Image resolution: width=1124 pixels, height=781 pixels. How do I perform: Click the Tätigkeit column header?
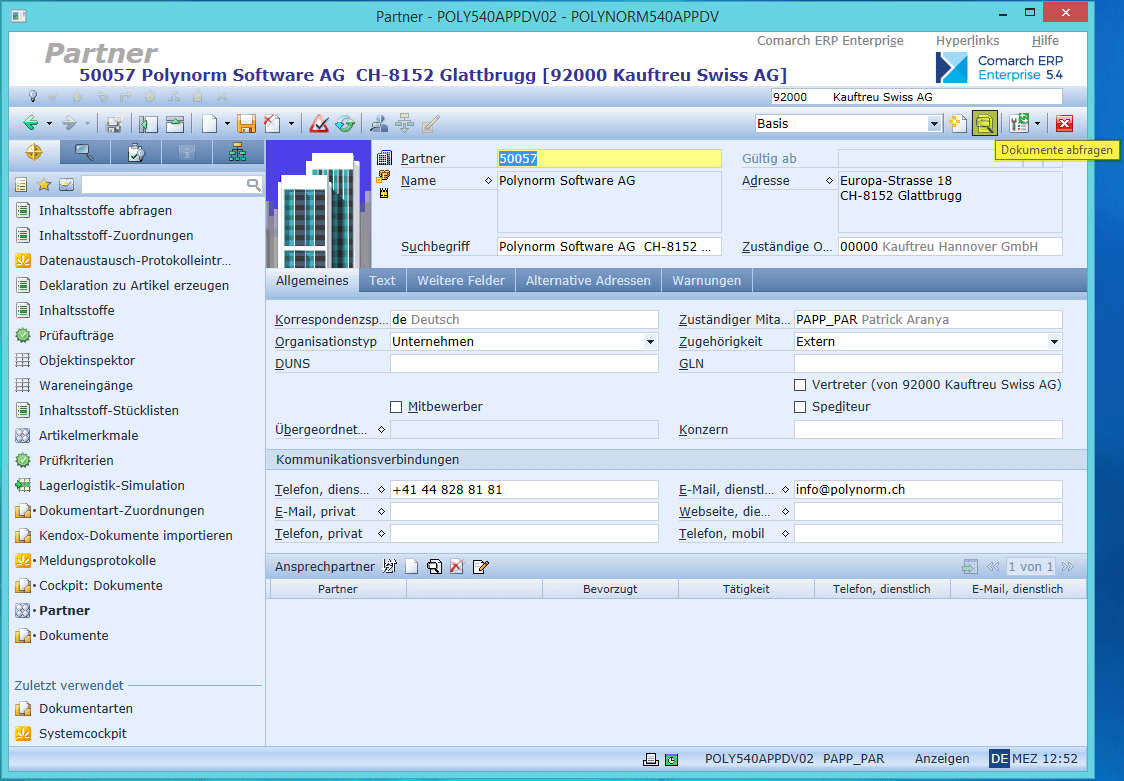coord(746,589)
